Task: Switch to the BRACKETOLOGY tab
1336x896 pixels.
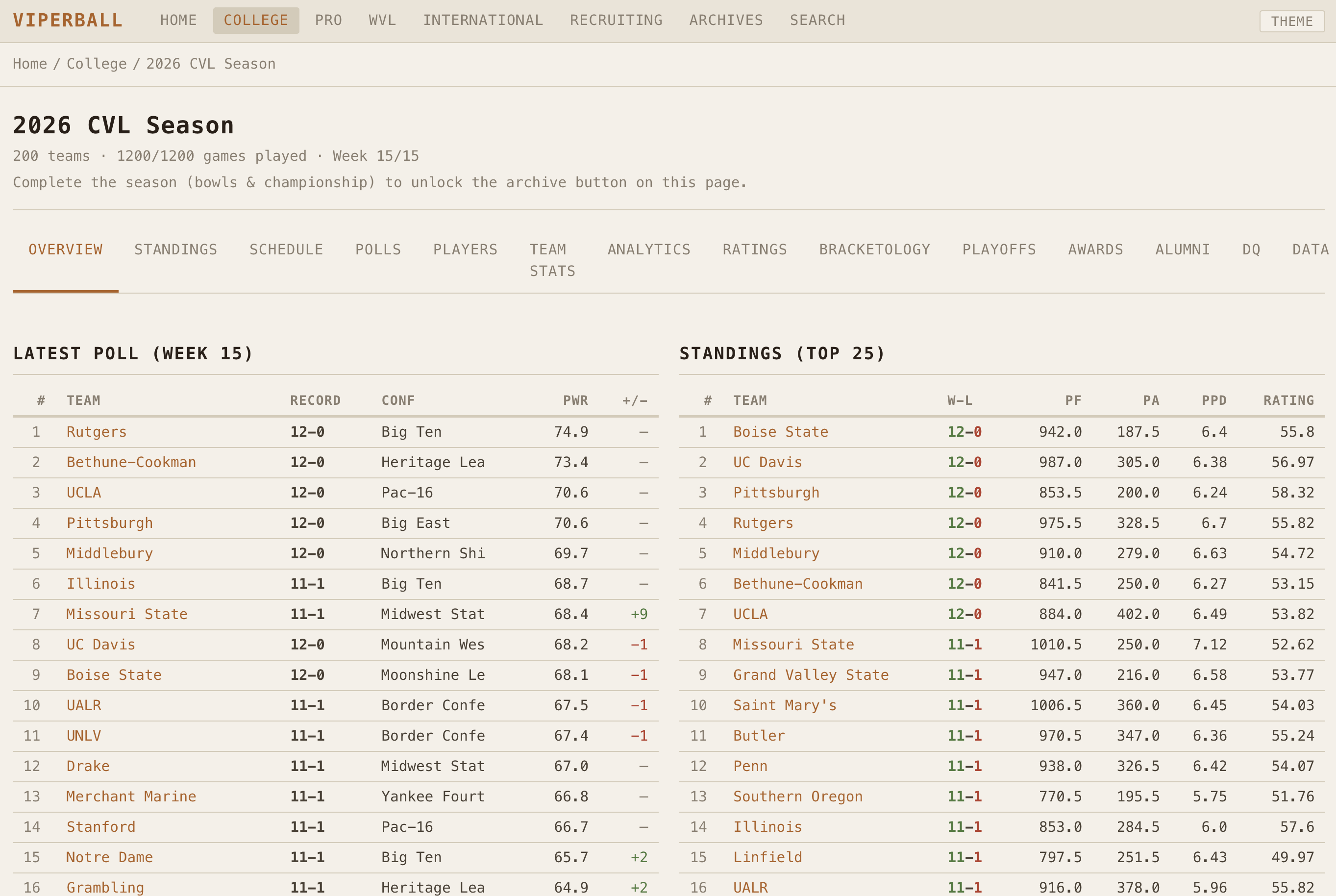Action: [874, 249]
